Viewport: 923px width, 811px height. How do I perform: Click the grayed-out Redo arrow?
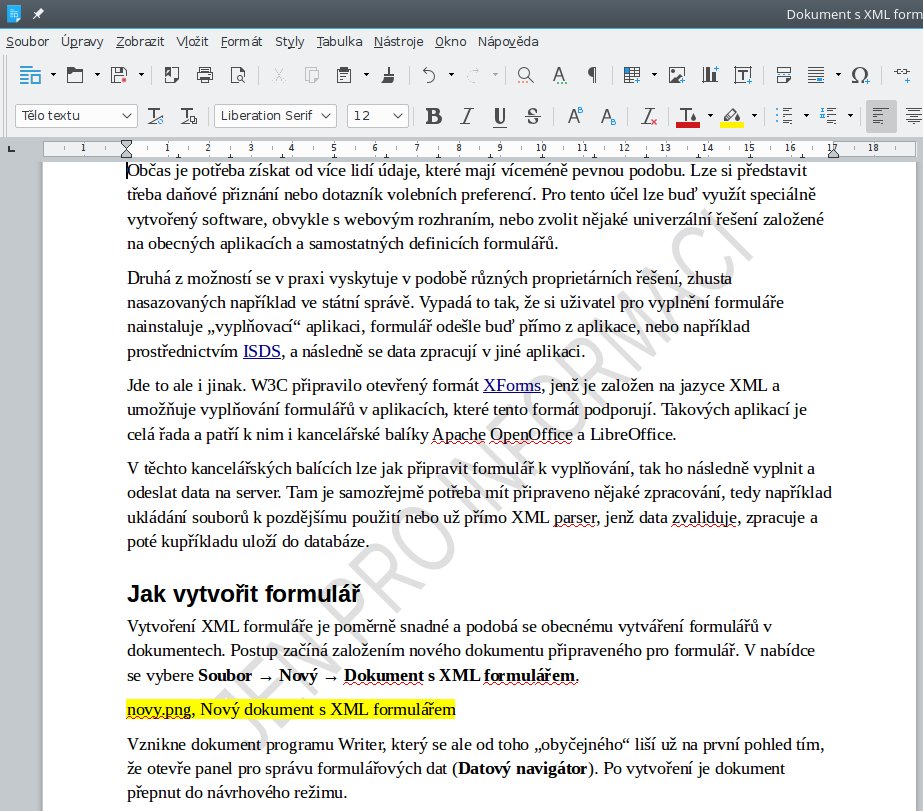pyautogui.click(x=473, y=75)
